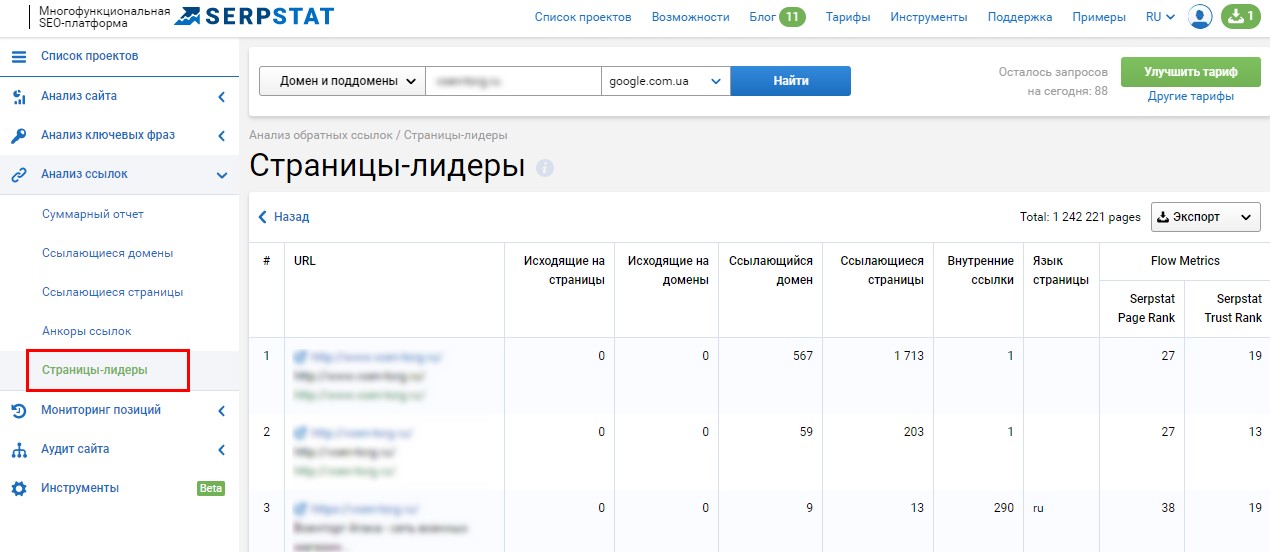Viewport: 1270px width, 552px height.
Task: Open the google.com.ua search engine dropdown
Action: (x=665, y=81)
